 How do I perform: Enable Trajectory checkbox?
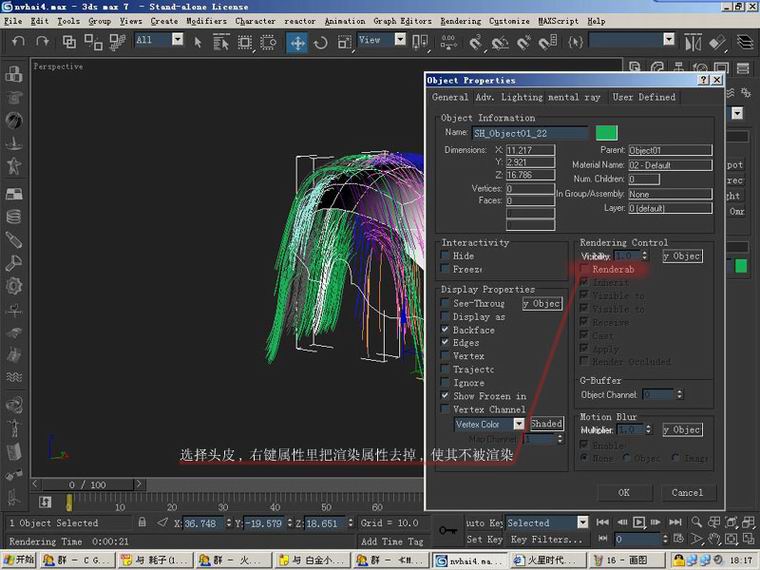[x=444, y=369]
